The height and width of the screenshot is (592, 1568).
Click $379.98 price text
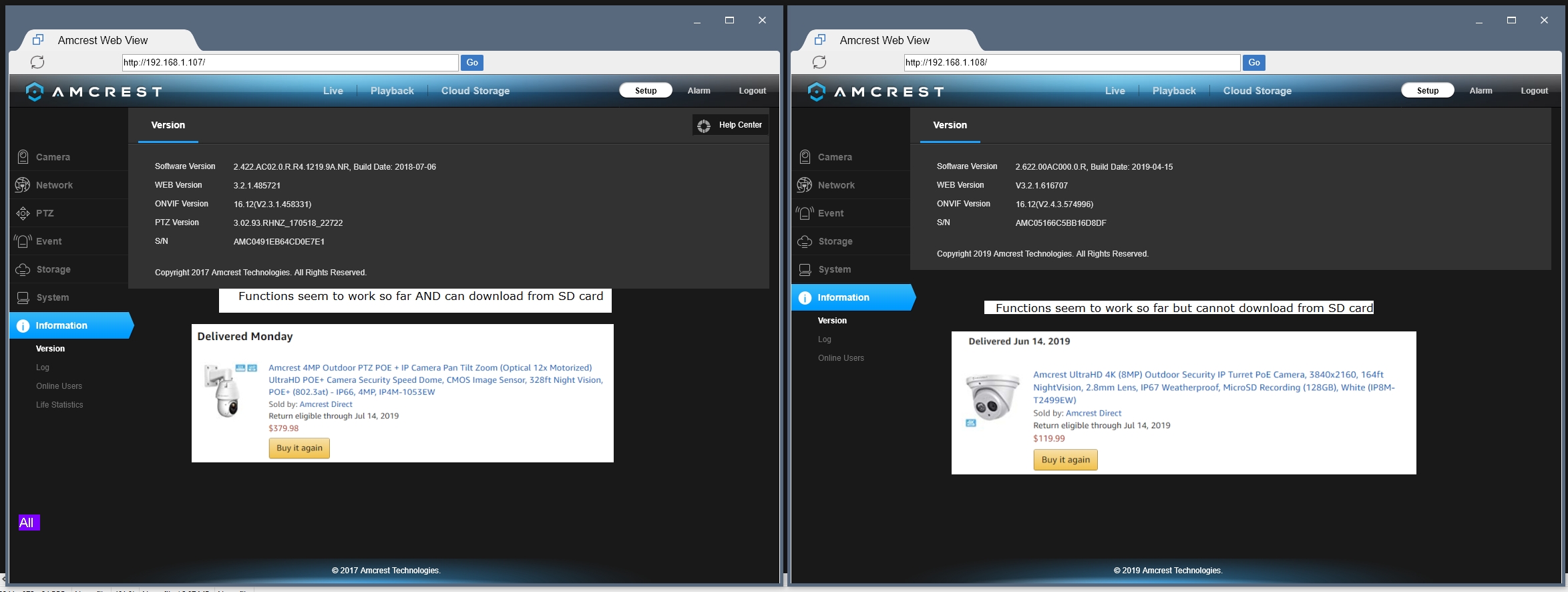point(284,428)
